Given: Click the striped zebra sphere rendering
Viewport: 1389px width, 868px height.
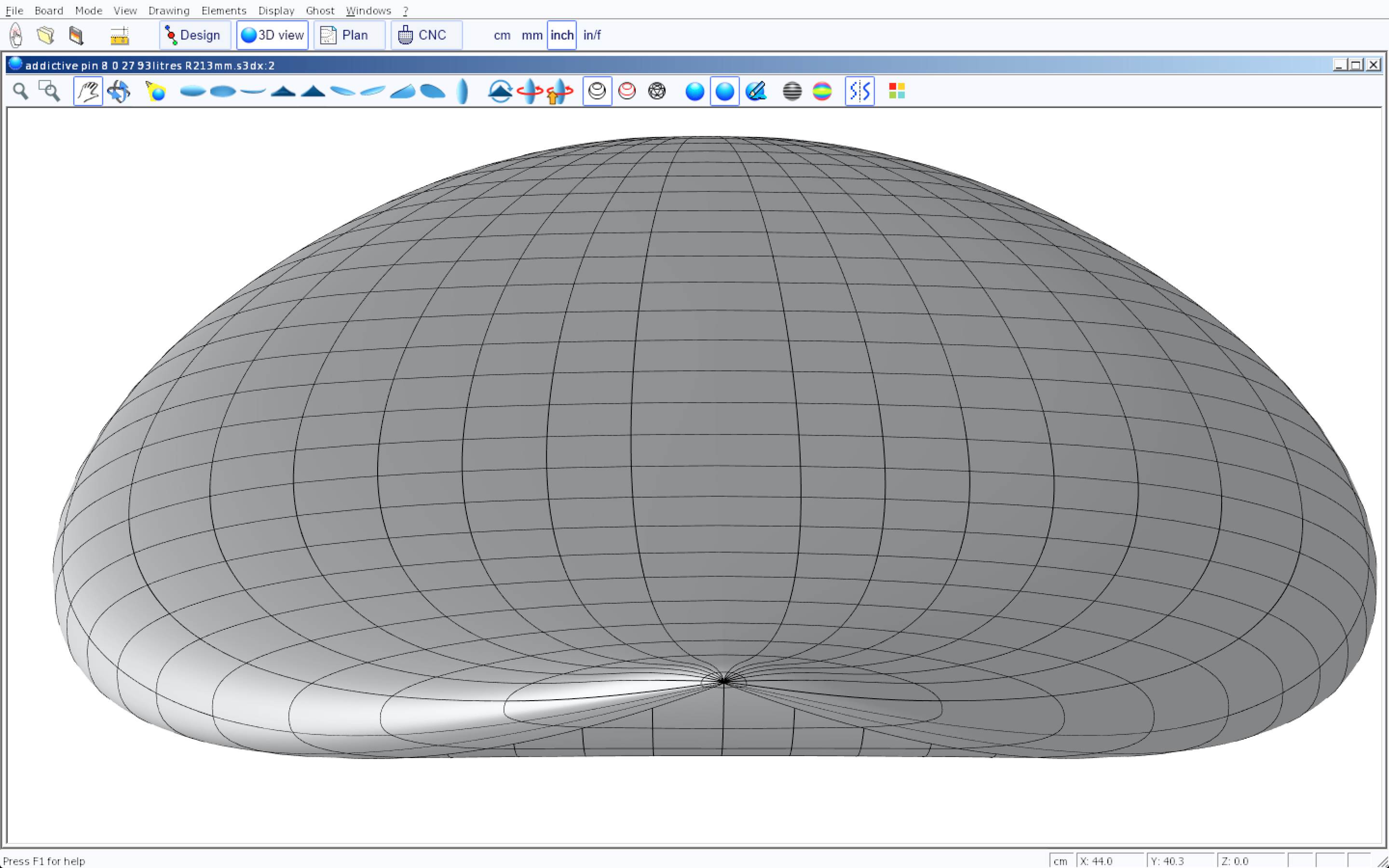Looking at the screenshot, I should [x=791, y=91].
